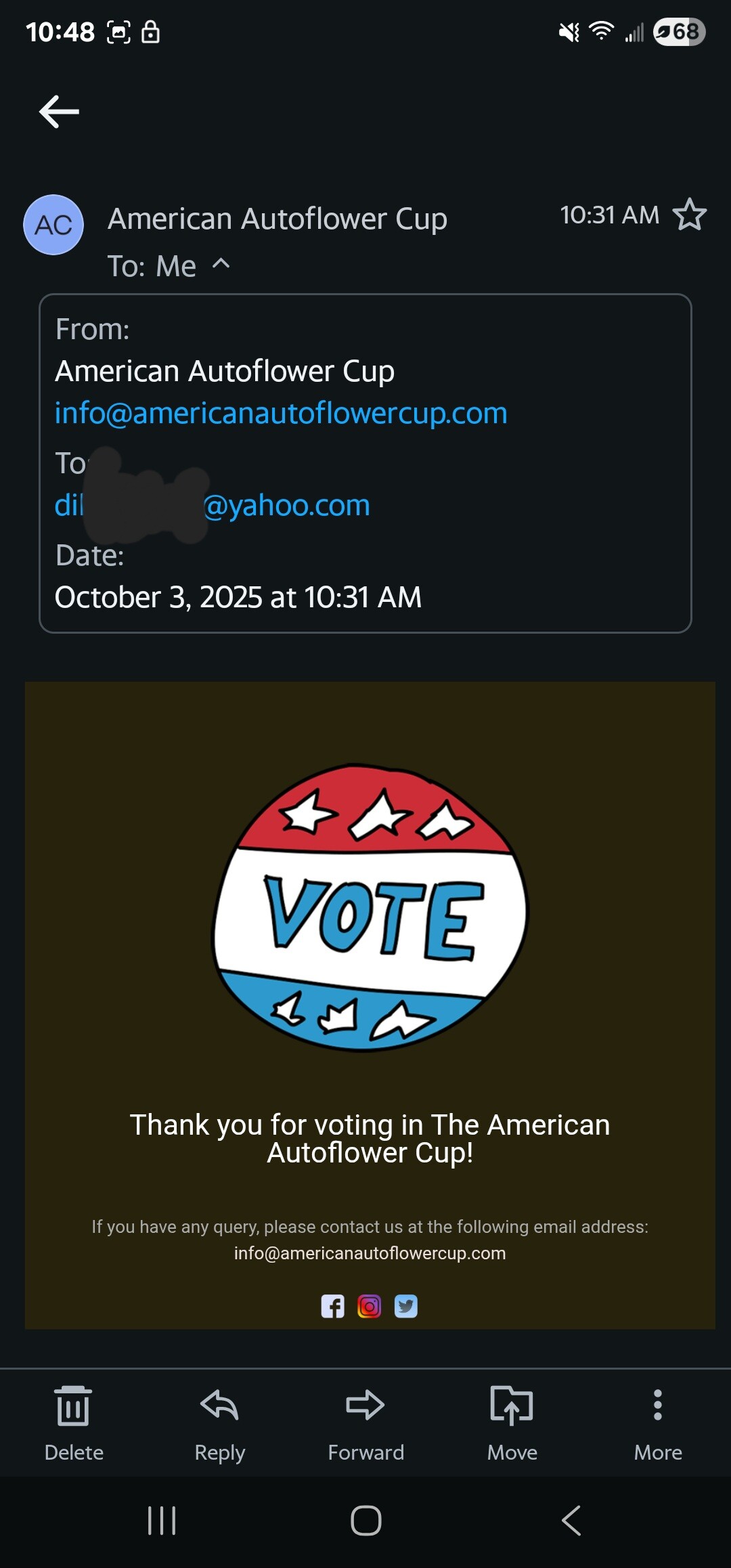Open recent apps from navigation bar
The height and width of the screenshot is (1568, 731).
(x=162, y=1521)
